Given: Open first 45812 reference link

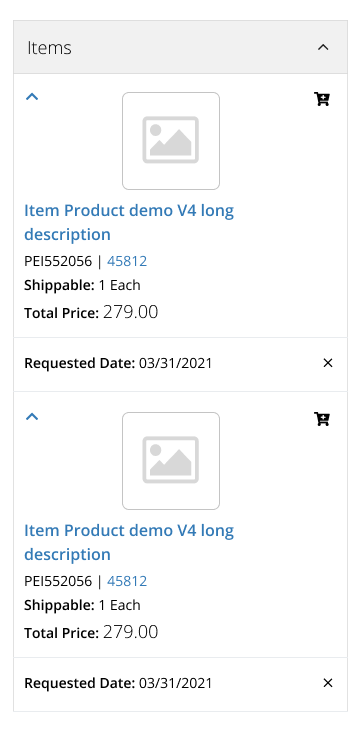Looking at the screenshot, I should coord(127,261).
